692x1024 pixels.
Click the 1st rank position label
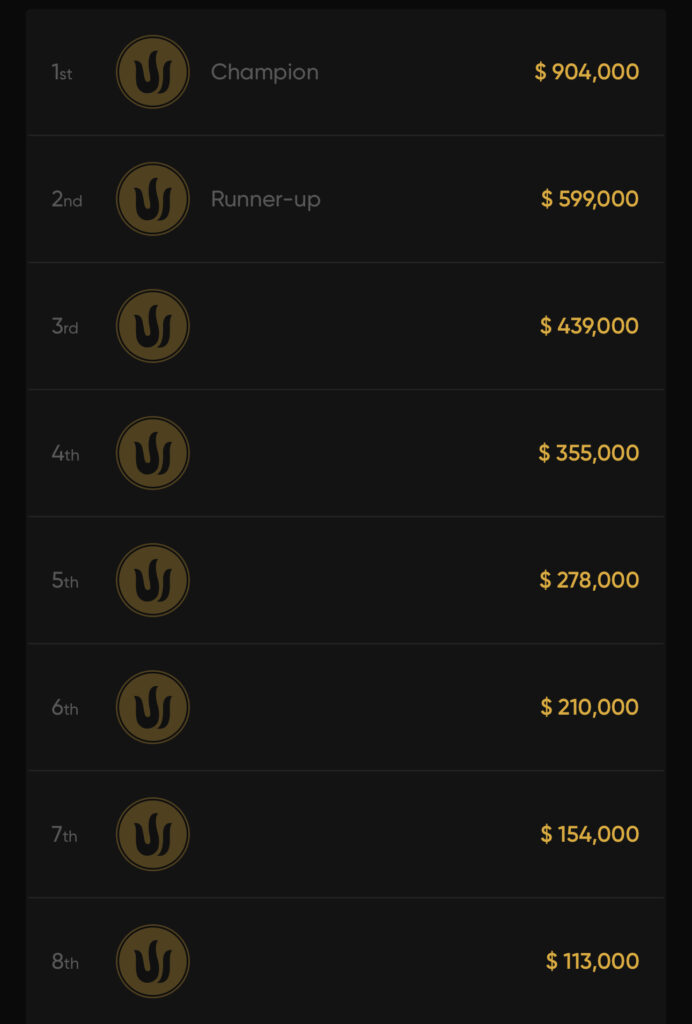(62, 73)
